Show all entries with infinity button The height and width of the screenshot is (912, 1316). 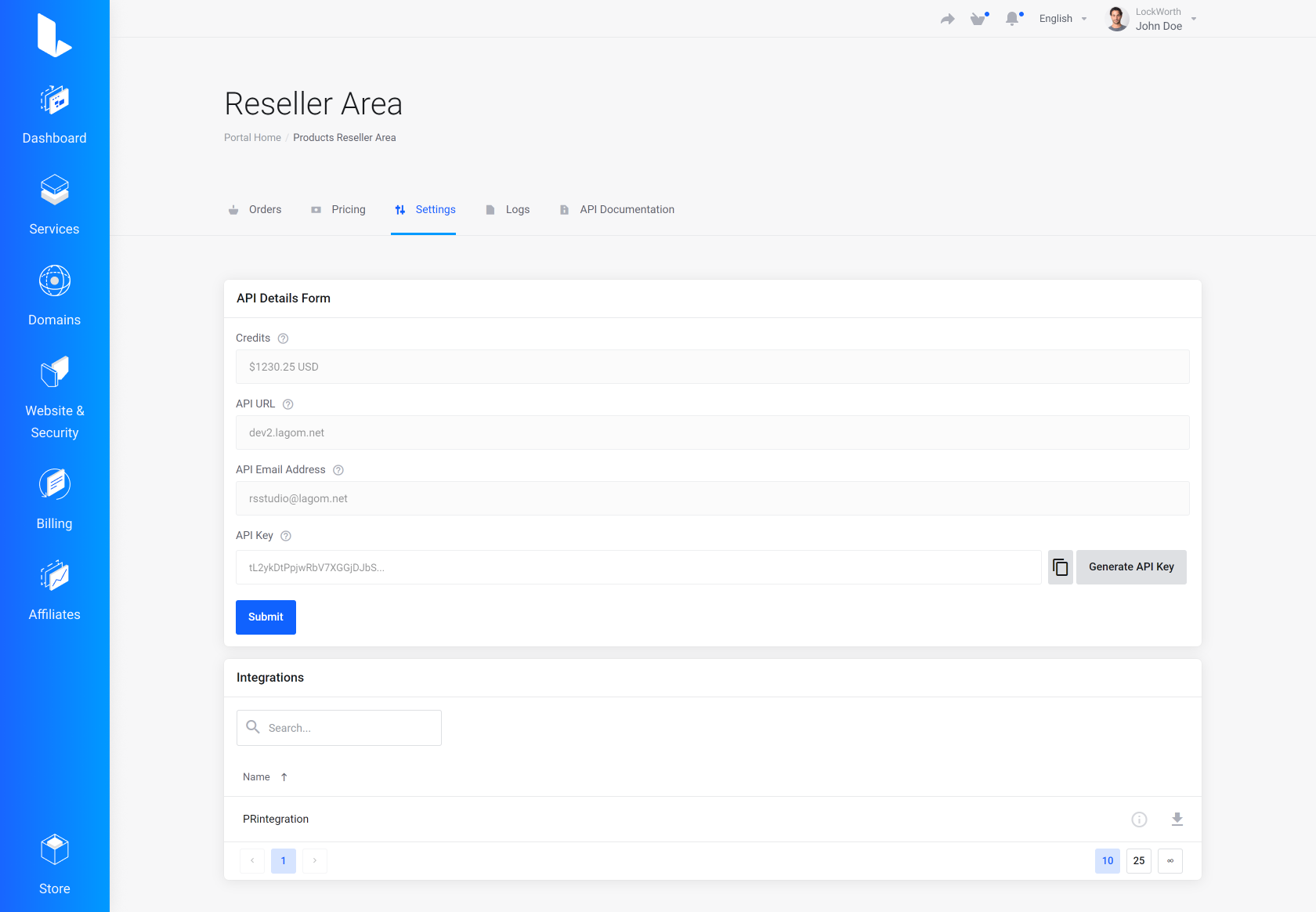[1170, 861]
